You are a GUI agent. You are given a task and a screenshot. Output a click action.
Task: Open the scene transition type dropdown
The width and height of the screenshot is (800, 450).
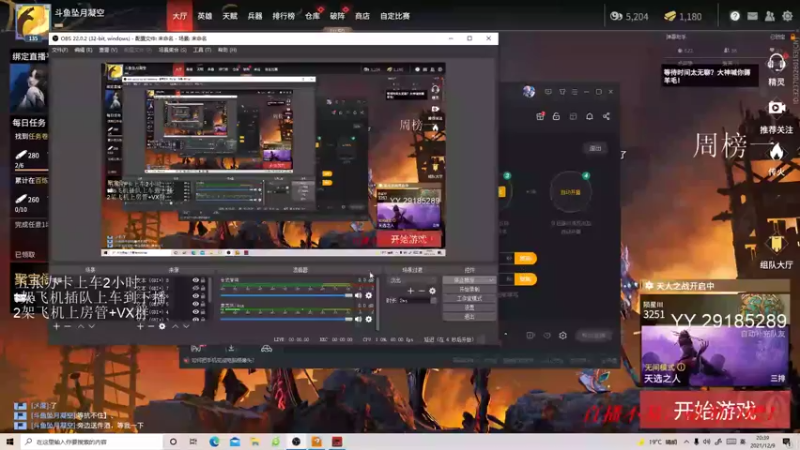pos(413,280)
